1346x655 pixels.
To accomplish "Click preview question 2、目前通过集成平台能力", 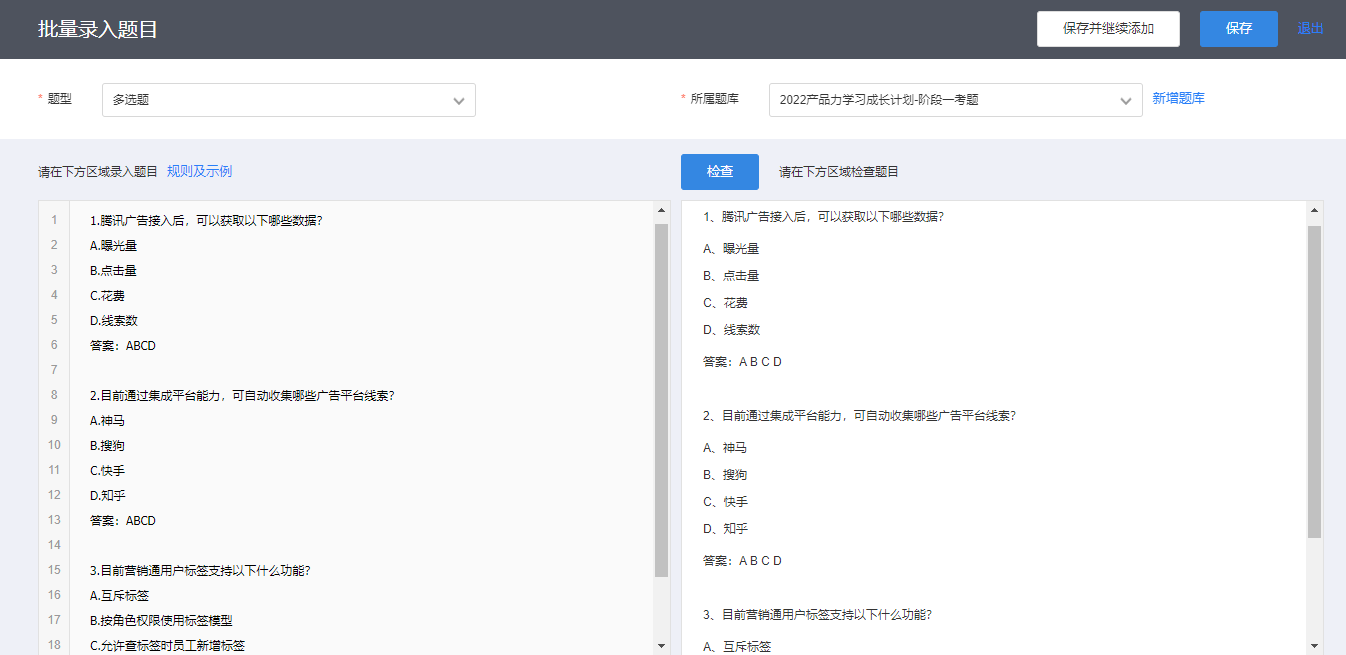I will click(859, 415).
